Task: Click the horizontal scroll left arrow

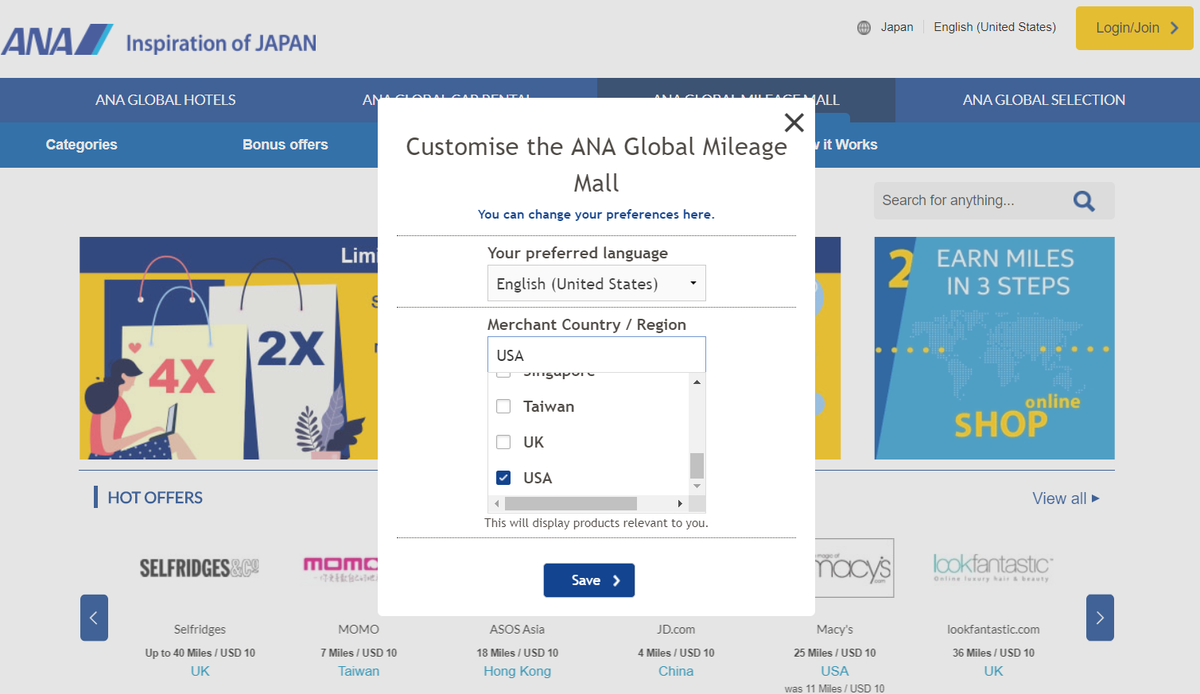Action: point(496,504)
